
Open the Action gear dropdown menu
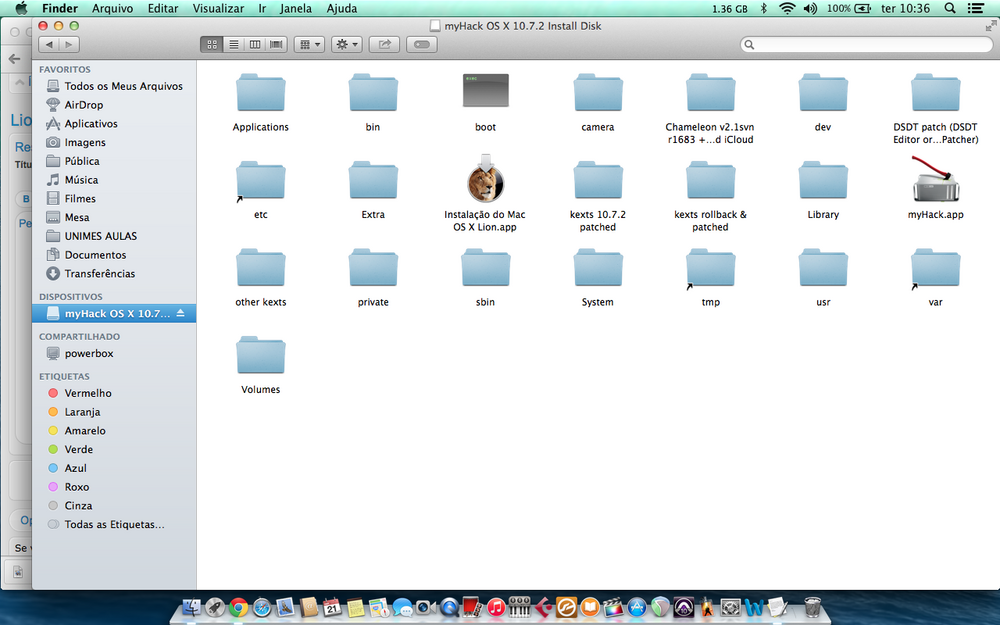pyautogui.click(x=347, y=44)
